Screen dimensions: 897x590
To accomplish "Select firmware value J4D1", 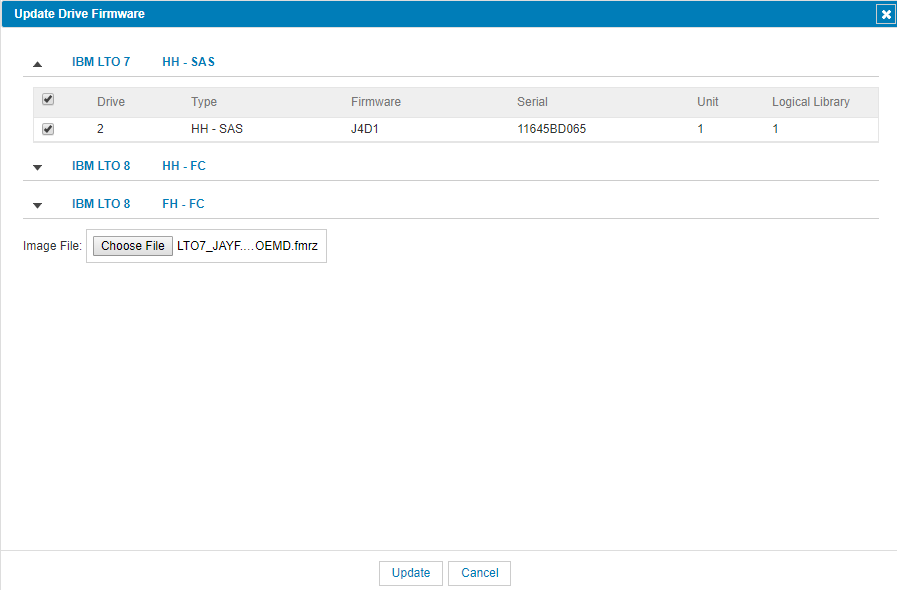I will (365, 129).
